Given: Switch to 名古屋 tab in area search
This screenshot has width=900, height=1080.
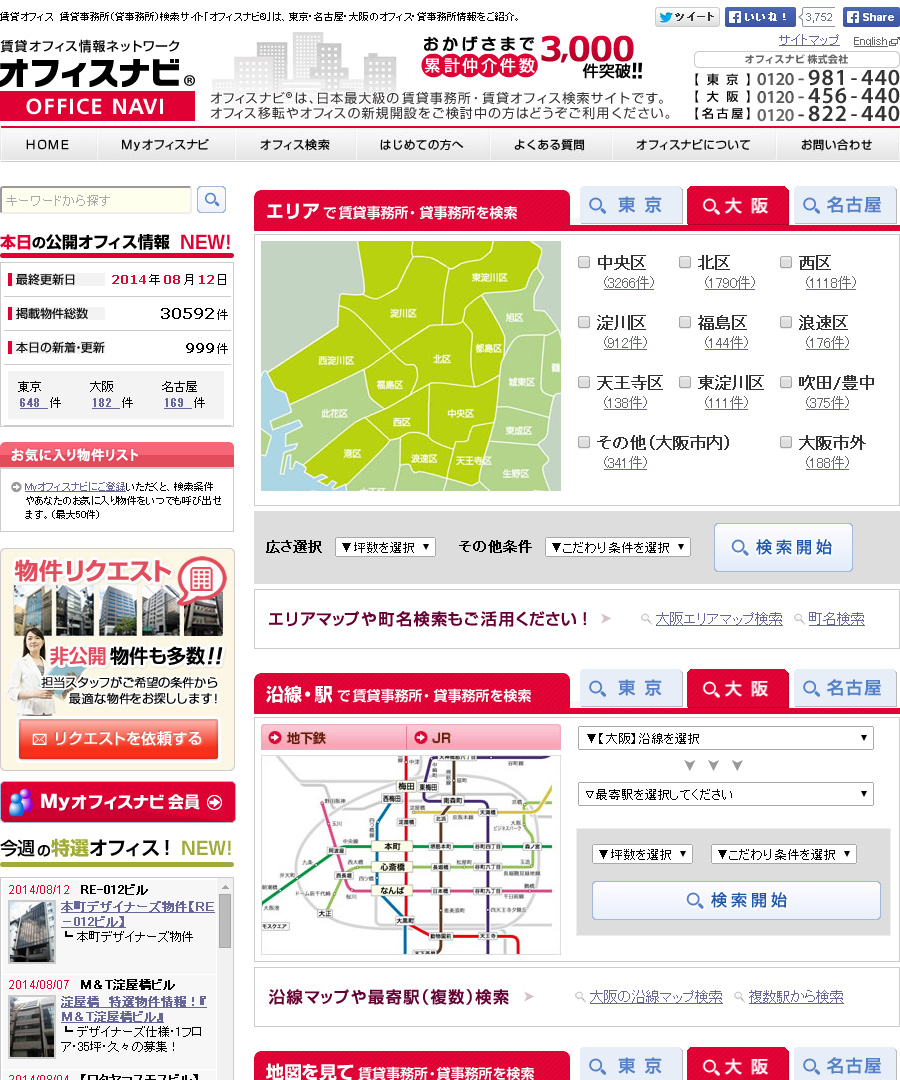Looking at the screenshot, I should click(x=845, y=205).
